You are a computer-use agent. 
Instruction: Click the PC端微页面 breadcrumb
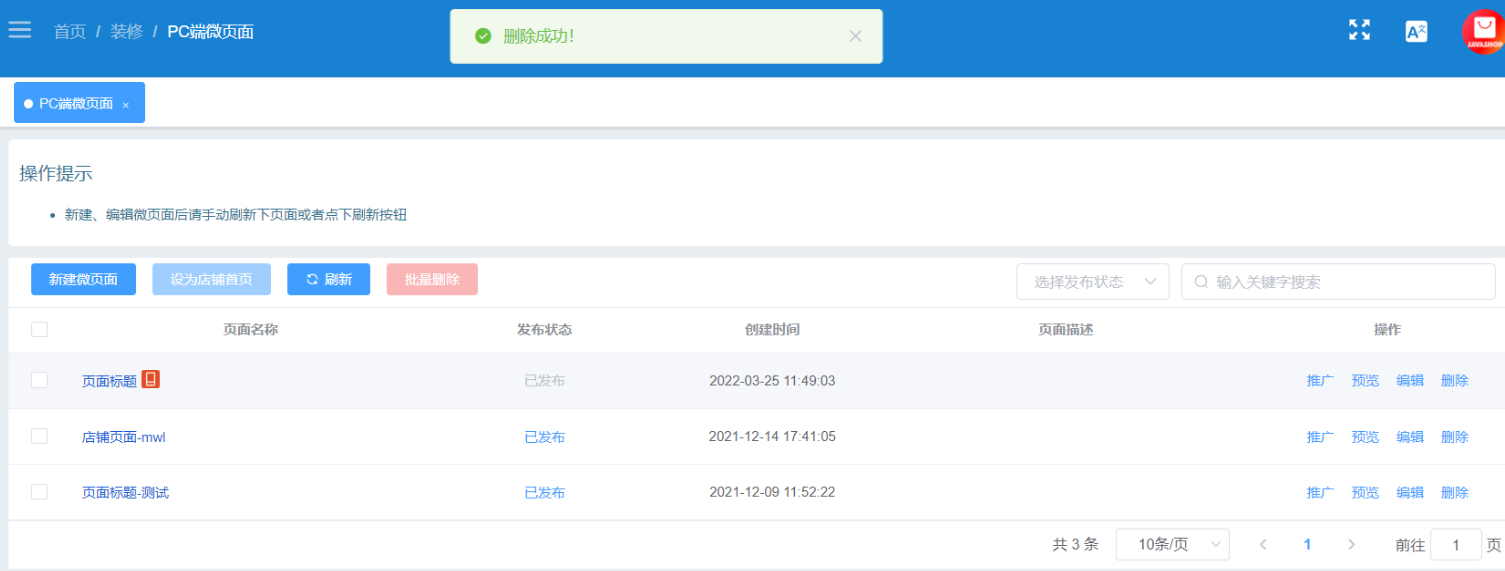tap(210, 32)
